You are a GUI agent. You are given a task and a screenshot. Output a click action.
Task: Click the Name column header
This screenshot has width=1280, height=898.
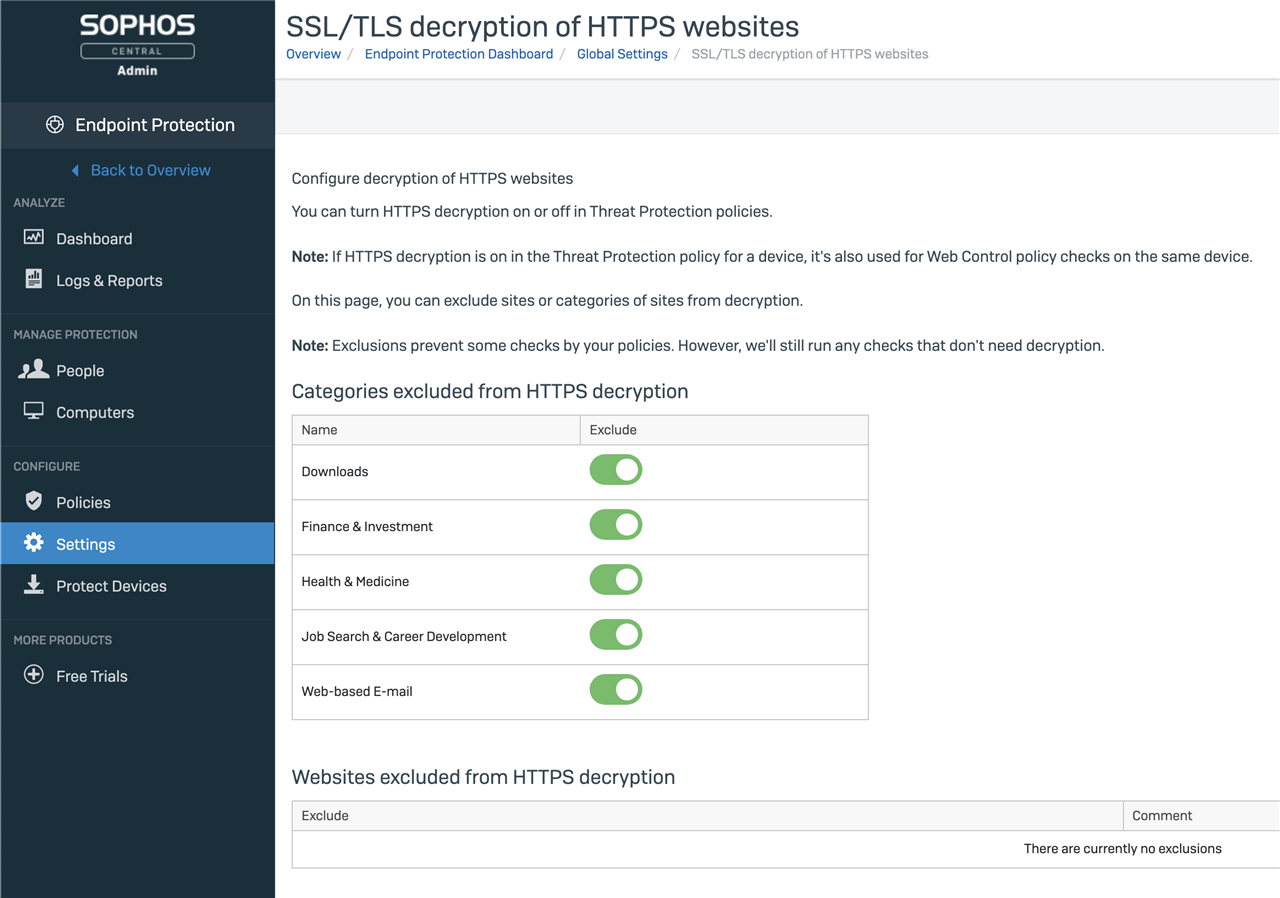pos(436,430)
